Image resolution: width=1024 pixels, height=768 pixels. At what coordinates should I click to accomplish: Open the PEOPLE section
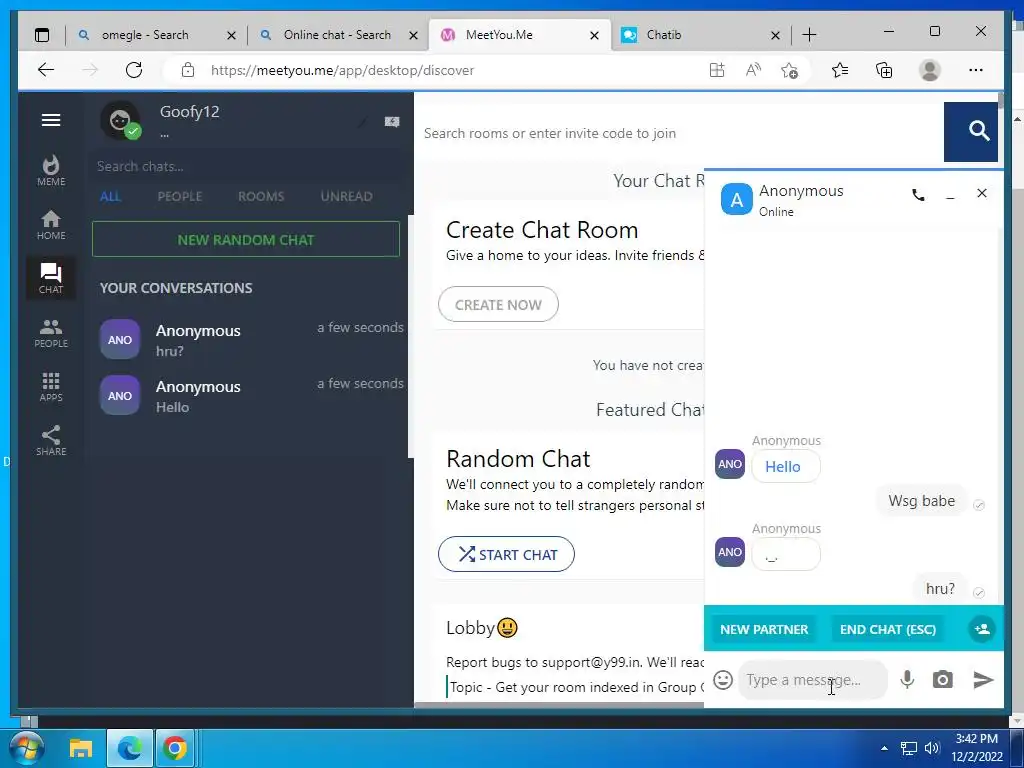click(51, 332)
